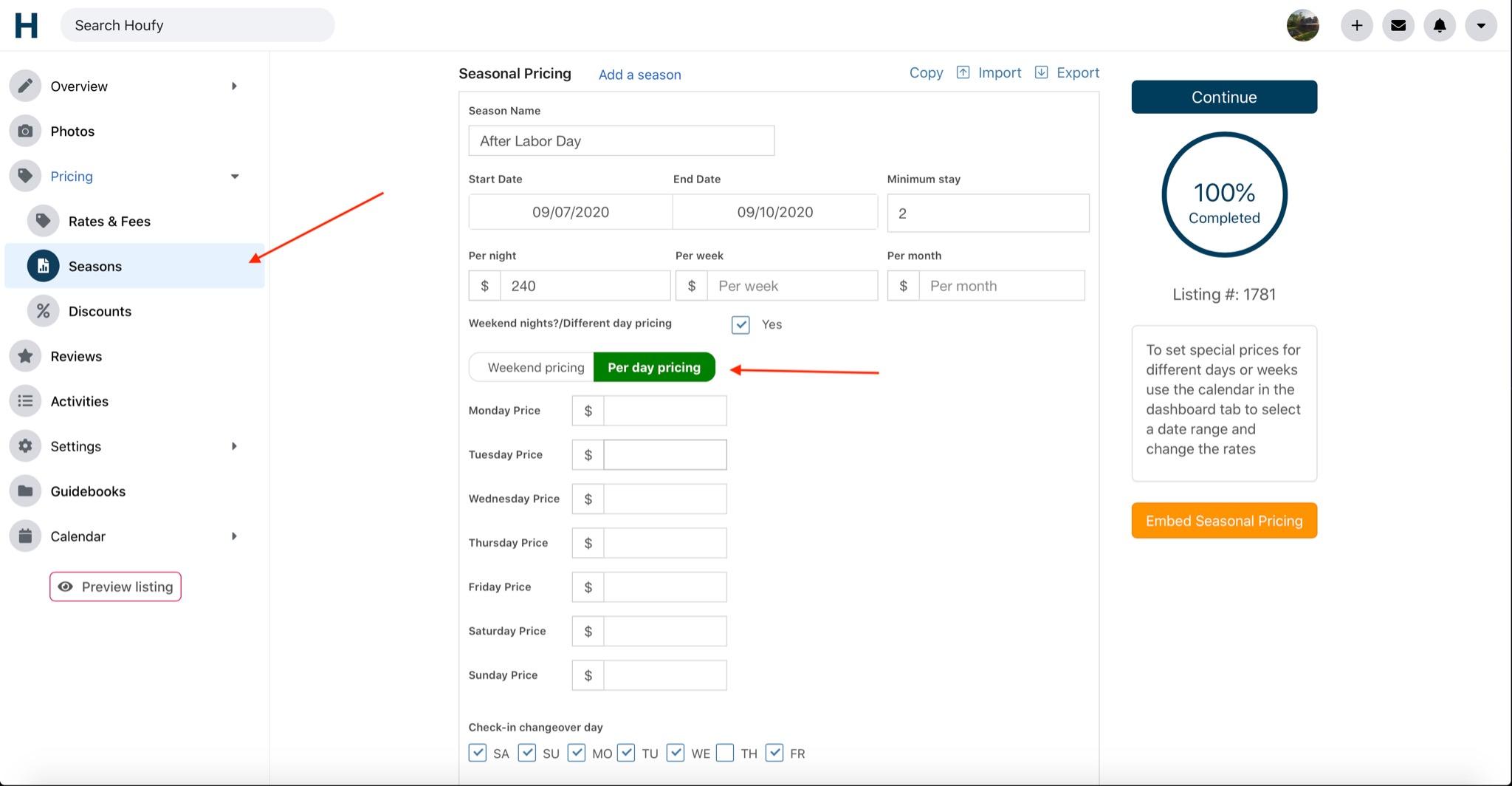Click the Discounts percent icon
Viewport: 1512px width, 786px height.
point(42,311)
